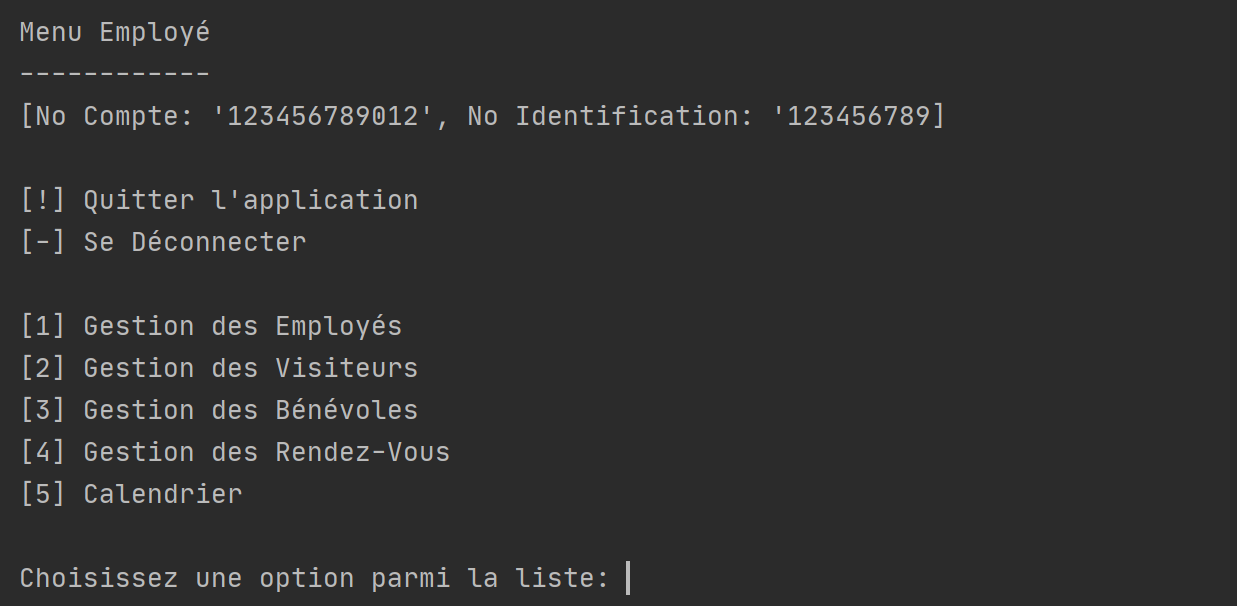Image resolution: width=1237 pixels, height=606 pixels.
Task: Click the [-] key marker
Action: pos(43,242)
